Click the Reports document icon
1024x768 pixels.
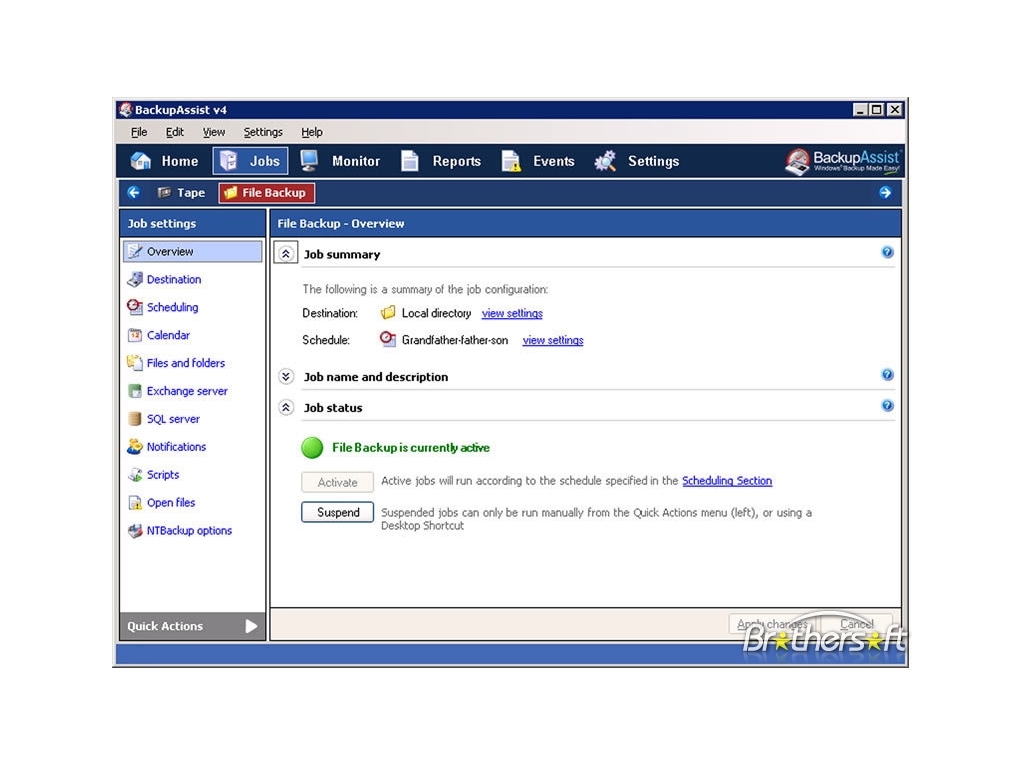click(409, 161)
